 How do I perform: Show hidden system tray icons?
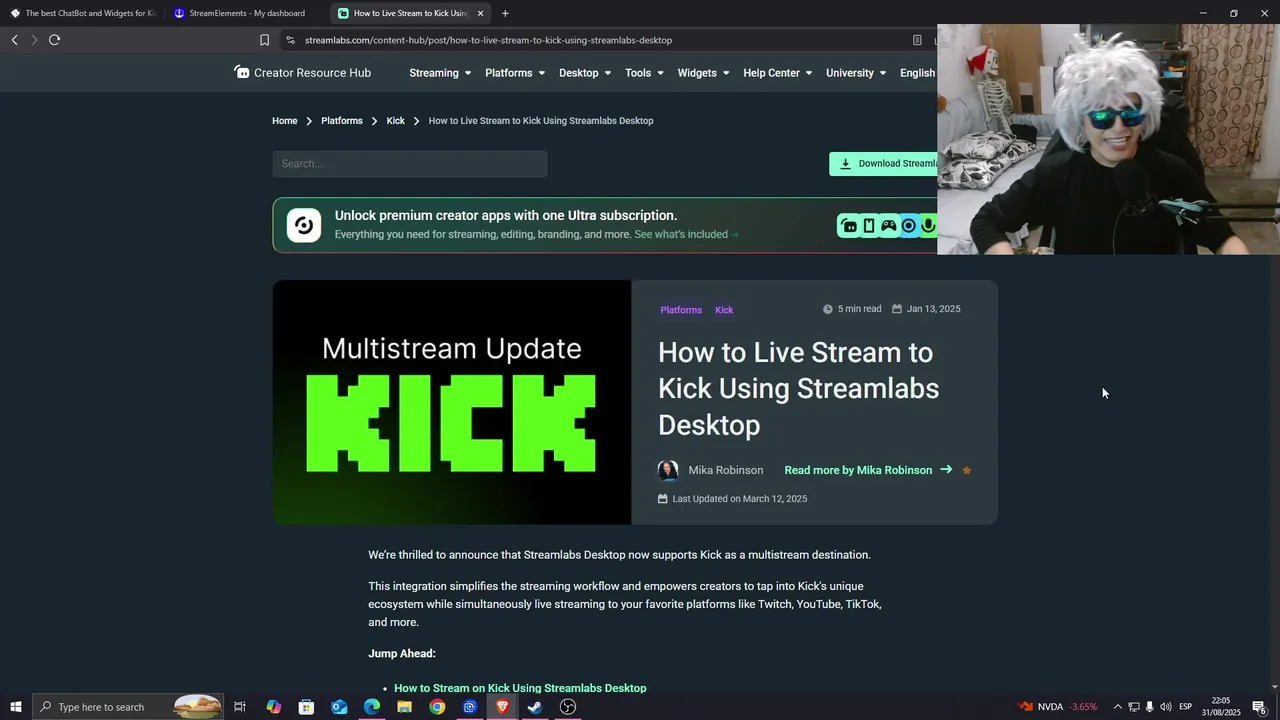pyautogui.click(x=1118, y=707)
